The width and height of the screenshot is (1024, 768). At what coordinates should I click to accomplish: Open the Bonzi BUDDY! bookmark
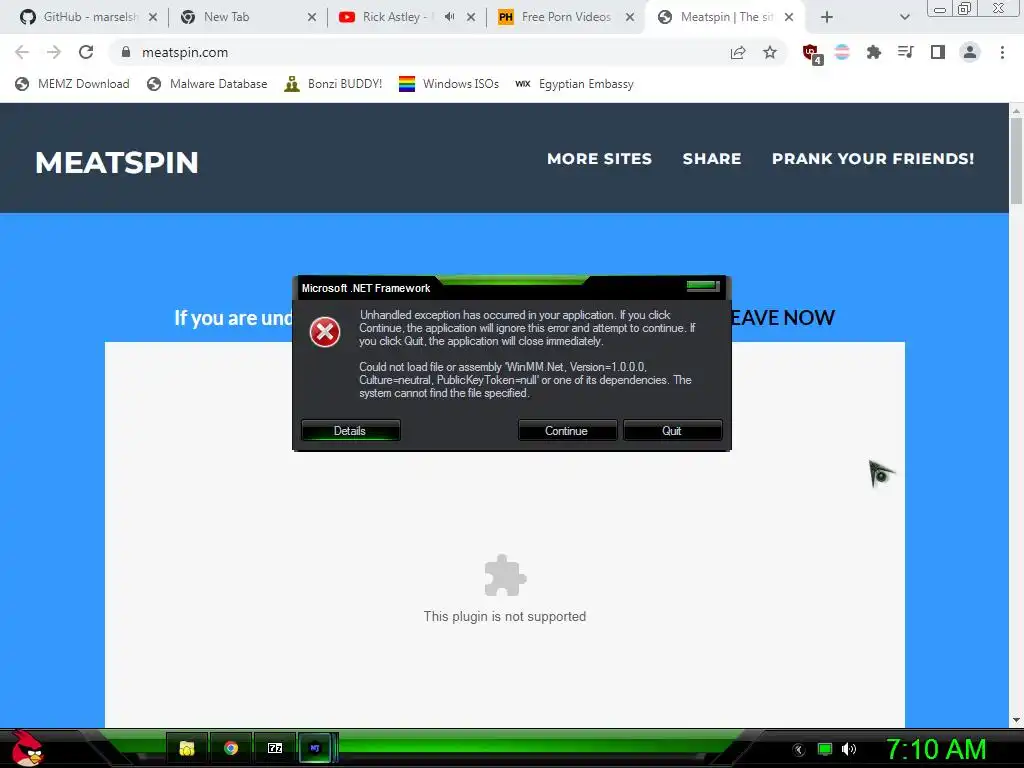333,84
